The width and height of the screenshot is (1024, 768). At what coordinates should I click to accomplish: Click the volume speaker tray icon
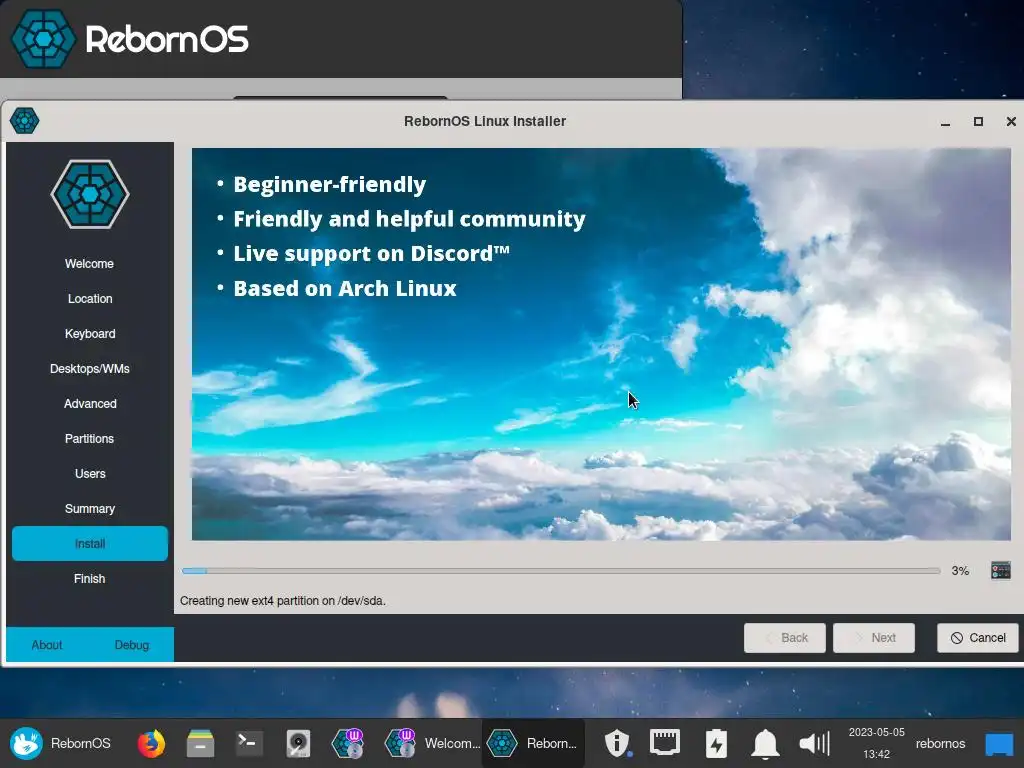pyautogui.click(x=814, y=743)
